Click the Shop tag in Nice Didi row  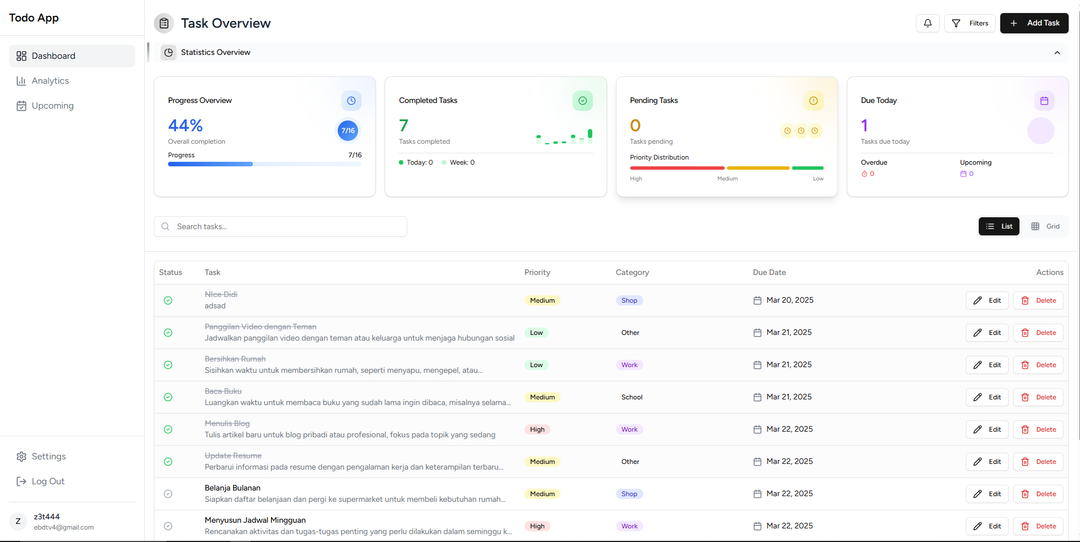[x=630, y=301]
